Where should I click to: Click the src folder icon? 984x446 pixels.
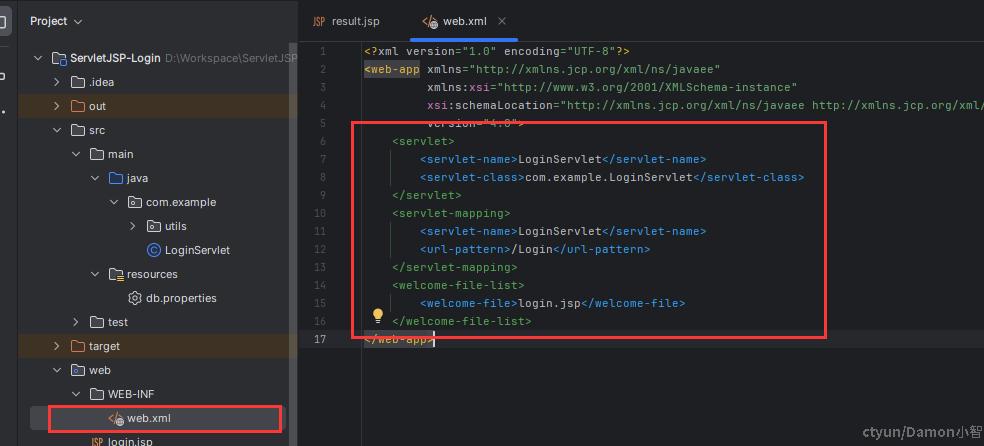78,130
